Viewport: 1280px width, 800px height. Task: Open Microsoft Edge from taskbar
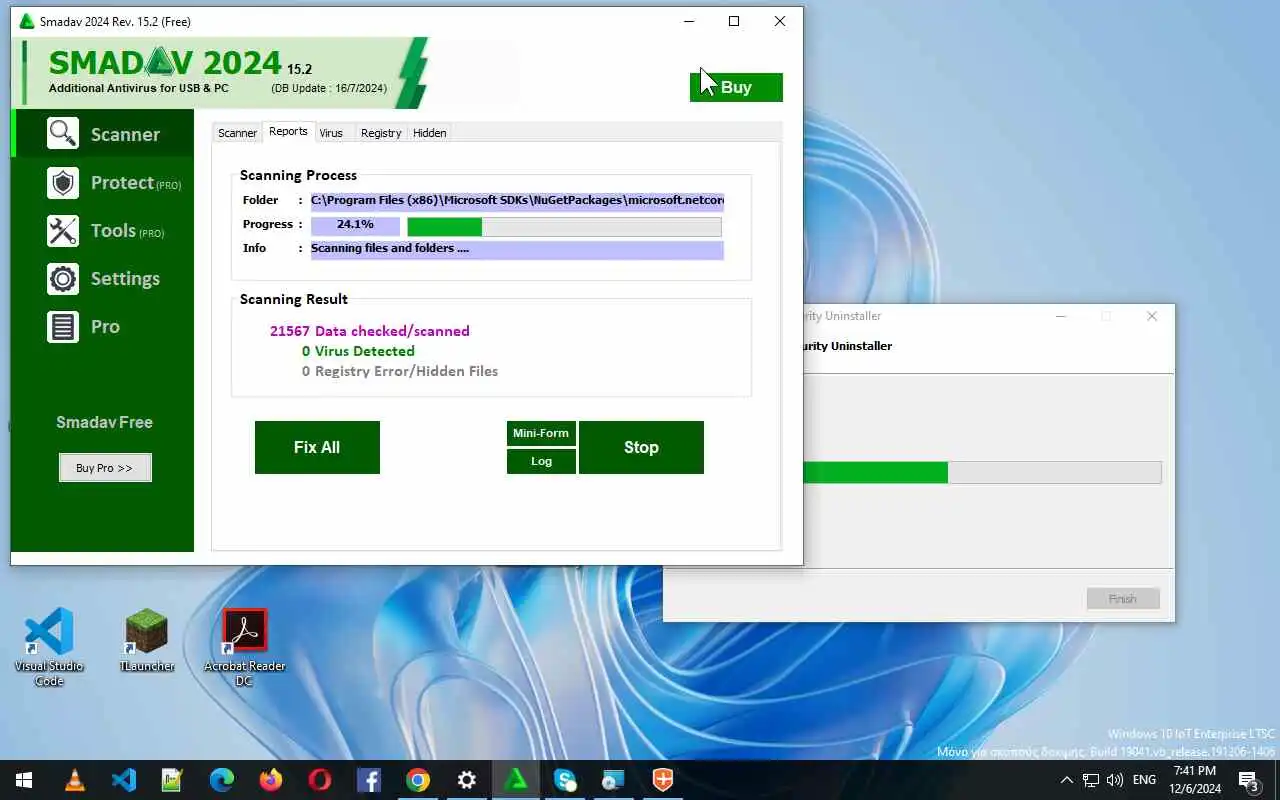coord(222,780)
